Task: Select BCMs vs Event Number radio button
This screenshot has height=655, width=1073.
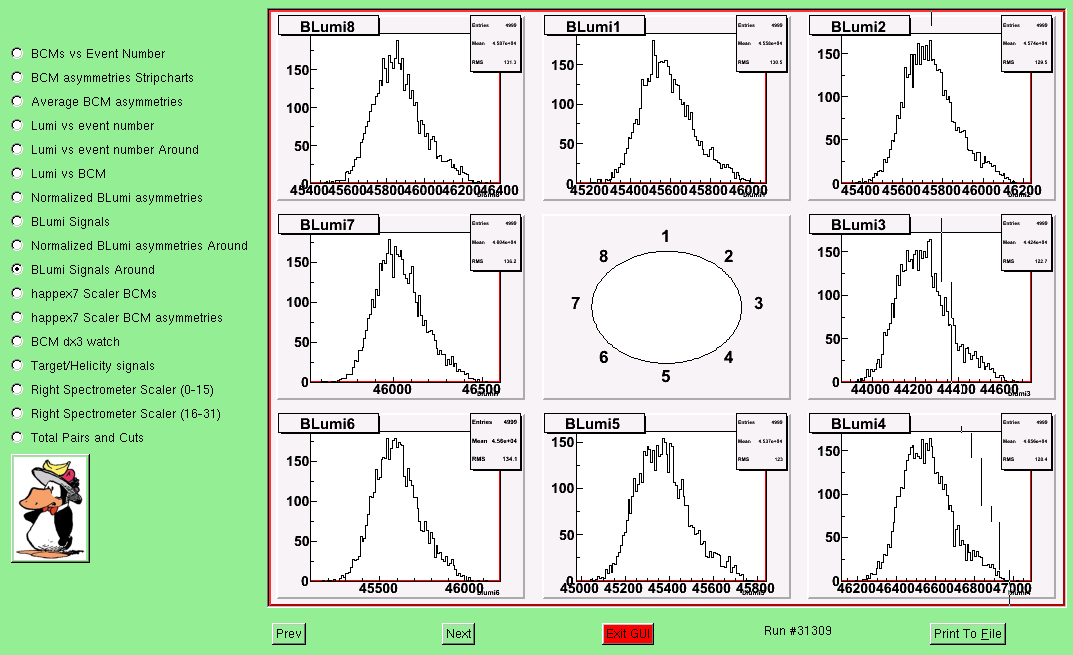Action: [x=18, y=53]
